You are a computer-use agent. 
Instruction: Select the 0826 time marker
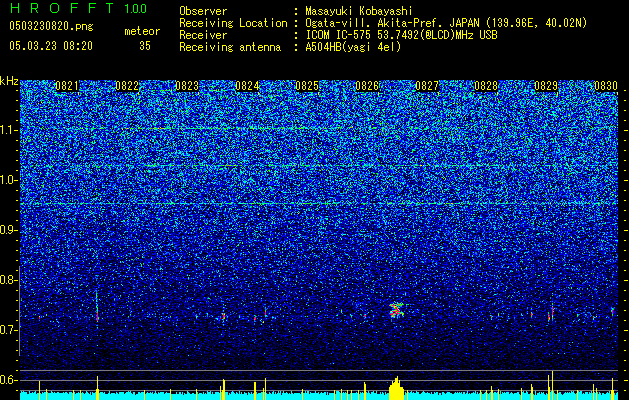367,86
